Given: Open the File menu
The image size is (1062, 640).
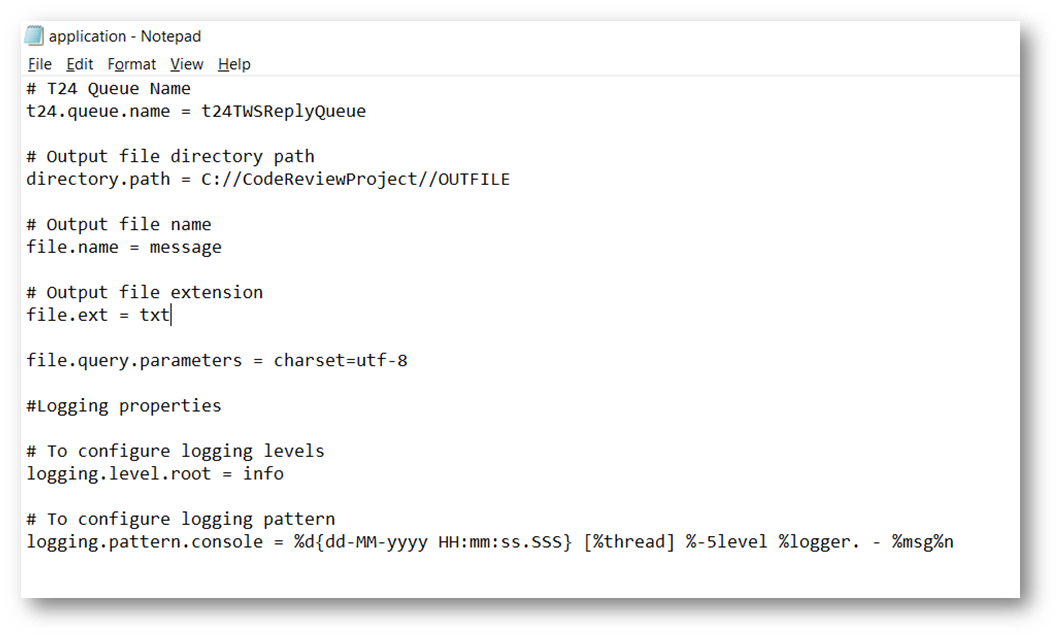Looking at the screenshot, I should (40, 64).
